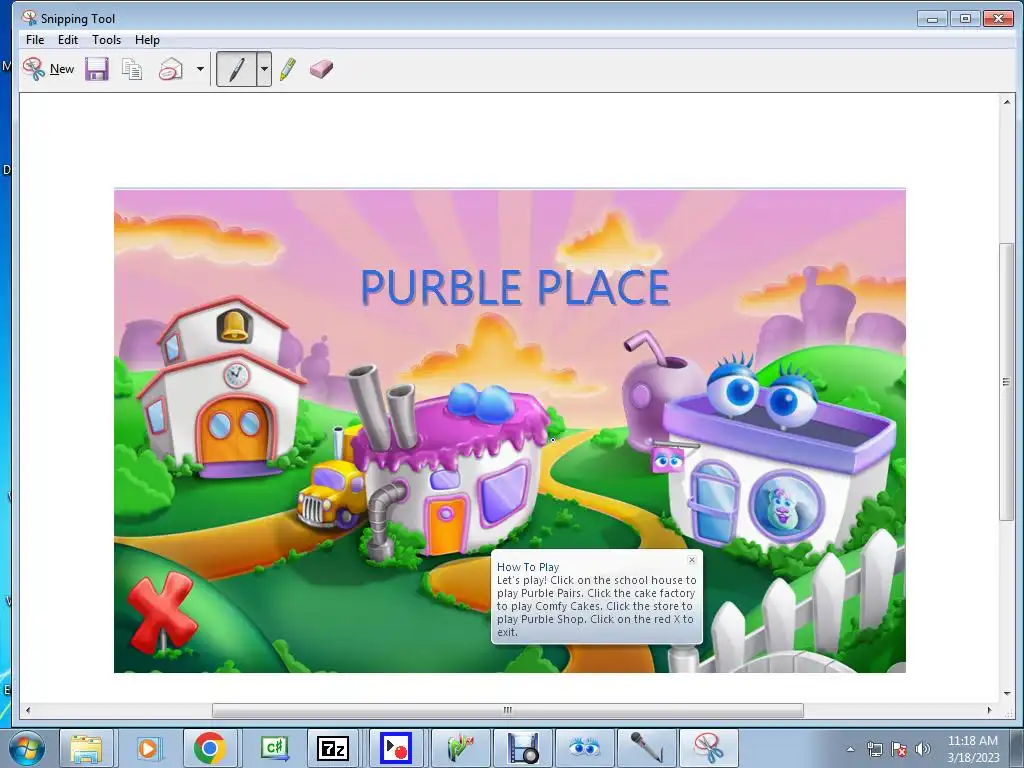Viewport: 1024px width, 768px height.
Task: Click the vertical scrollbar up arrow
Action: pos(1006,102)
